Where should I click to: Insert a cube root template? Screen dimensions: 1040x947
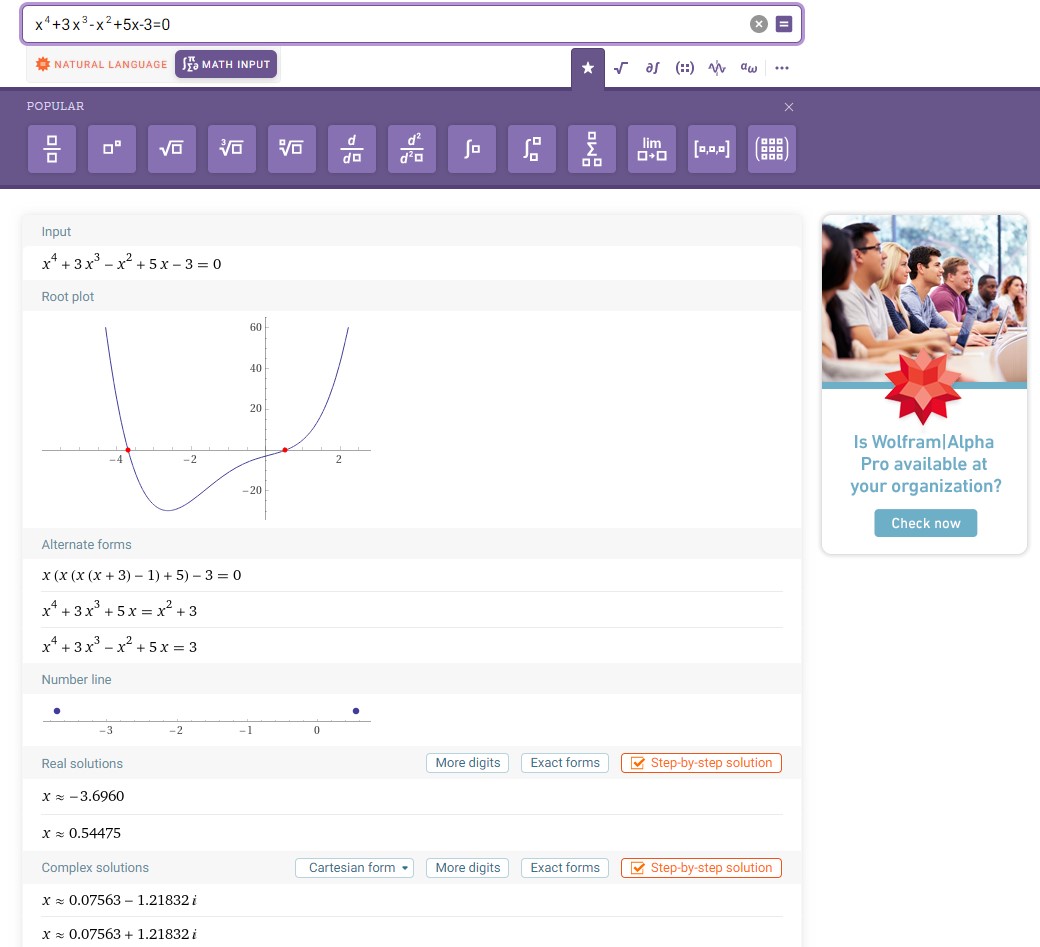click(x=231, y=149)
